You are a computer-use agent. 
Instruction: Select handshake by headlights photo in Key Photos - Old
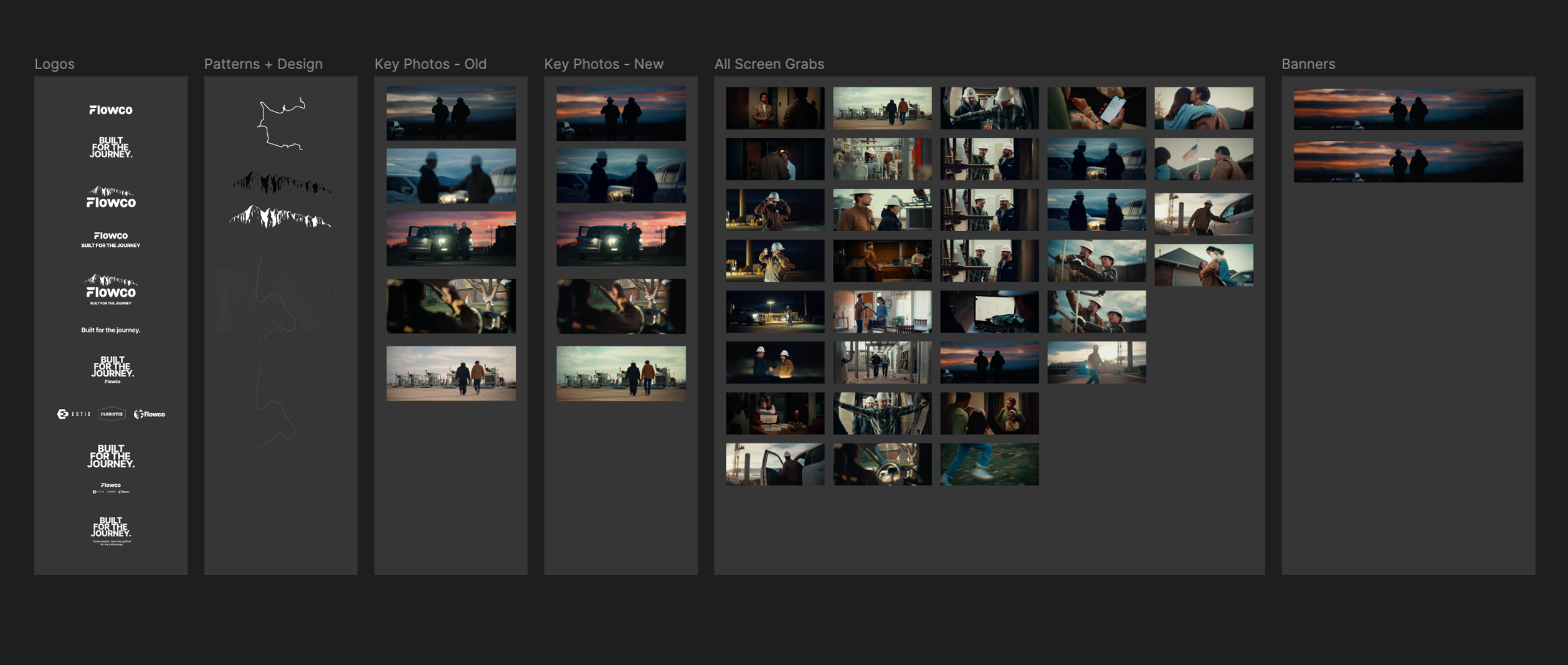pos(451,176)
